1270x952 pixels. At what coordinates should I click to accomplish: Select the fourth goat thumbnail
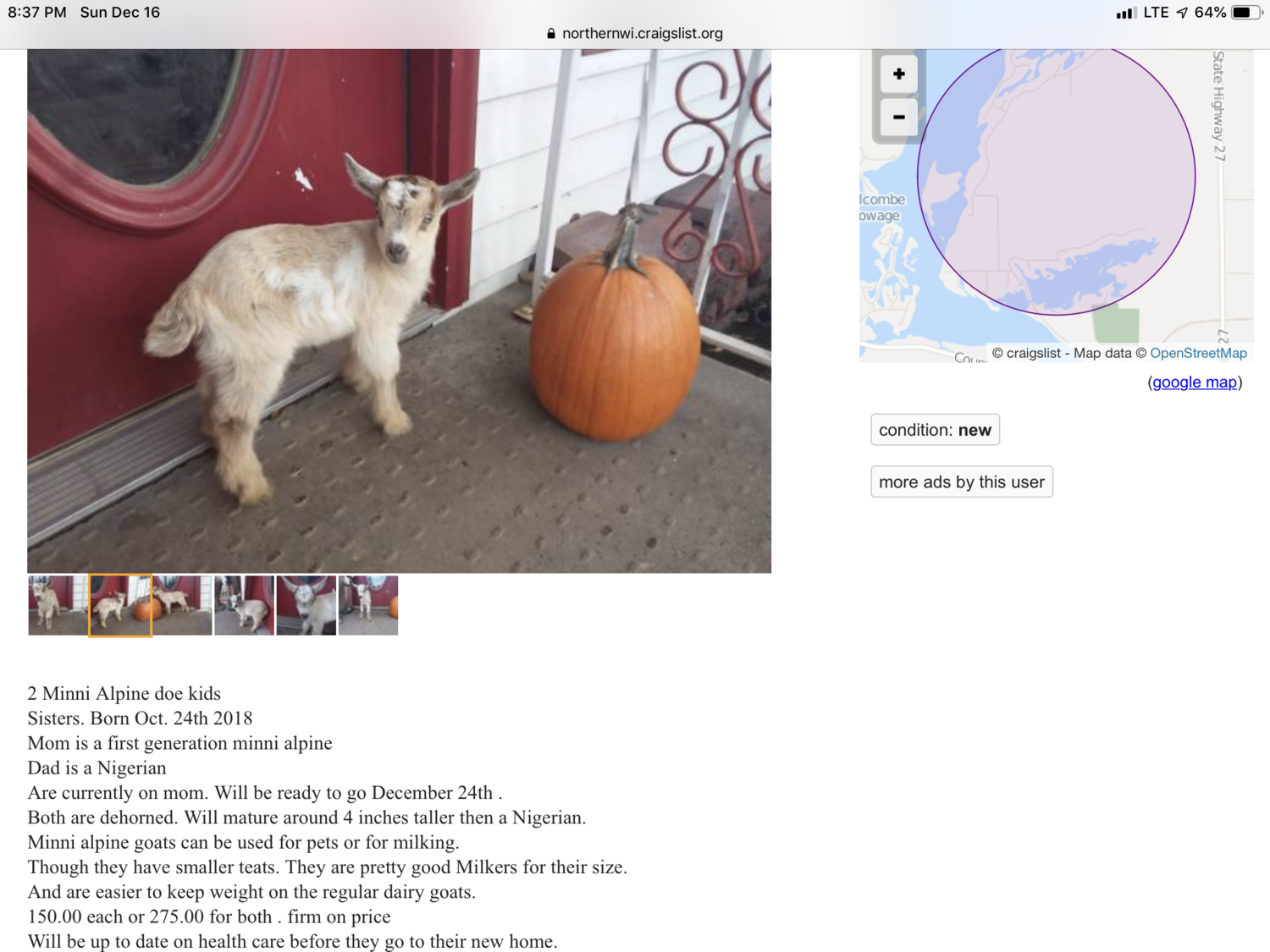pos(244,605)
